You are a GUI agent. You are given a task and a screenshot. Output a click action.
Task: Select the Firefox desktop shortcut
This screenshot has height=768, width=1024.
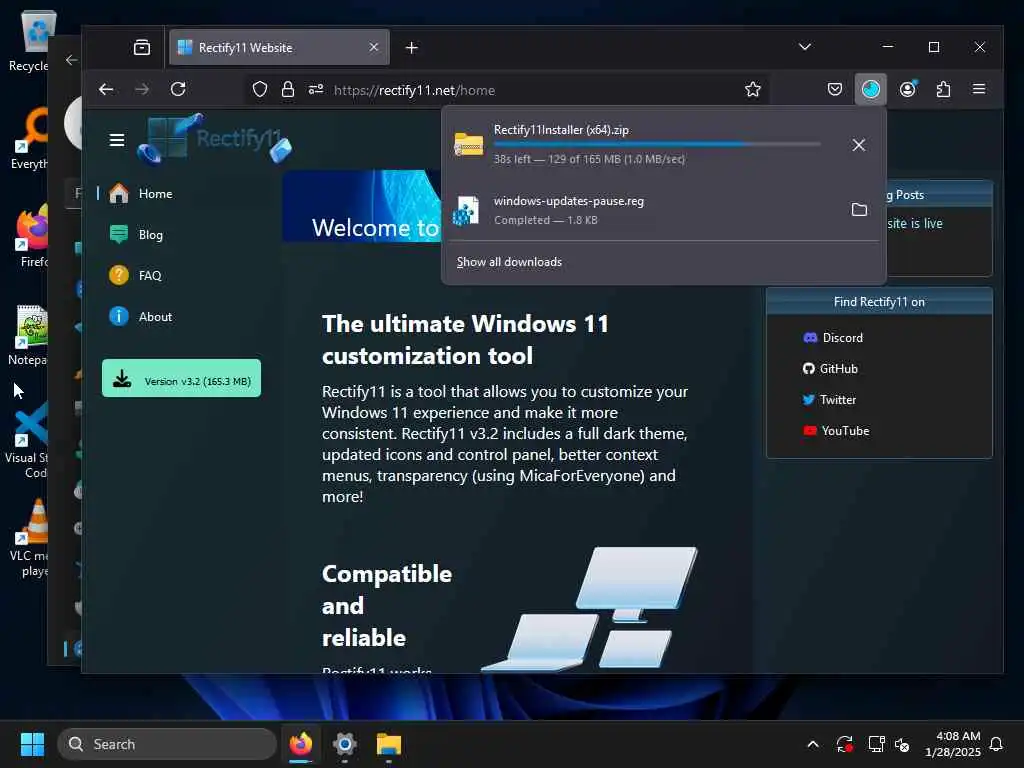tap(31, 236)
